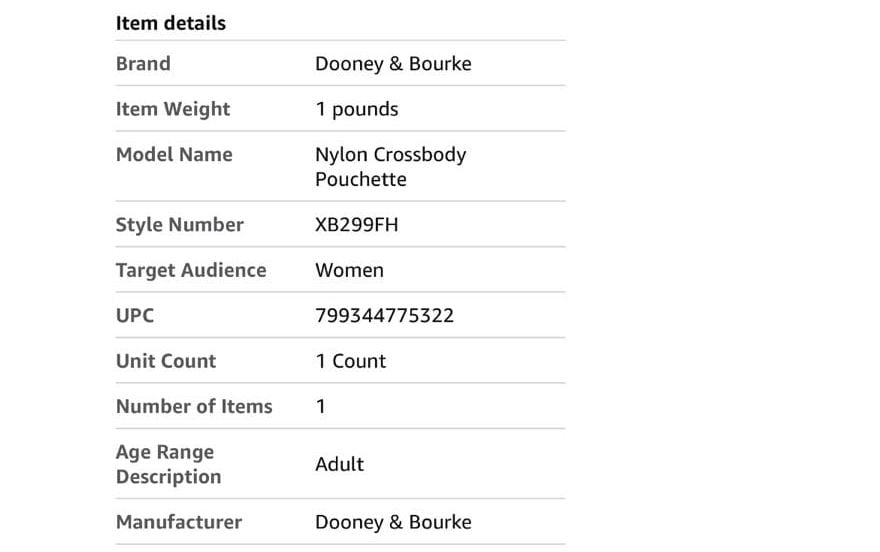Select the Target Audience label
This screenshot has width=880, height=552.
click(x=191, y=270)
